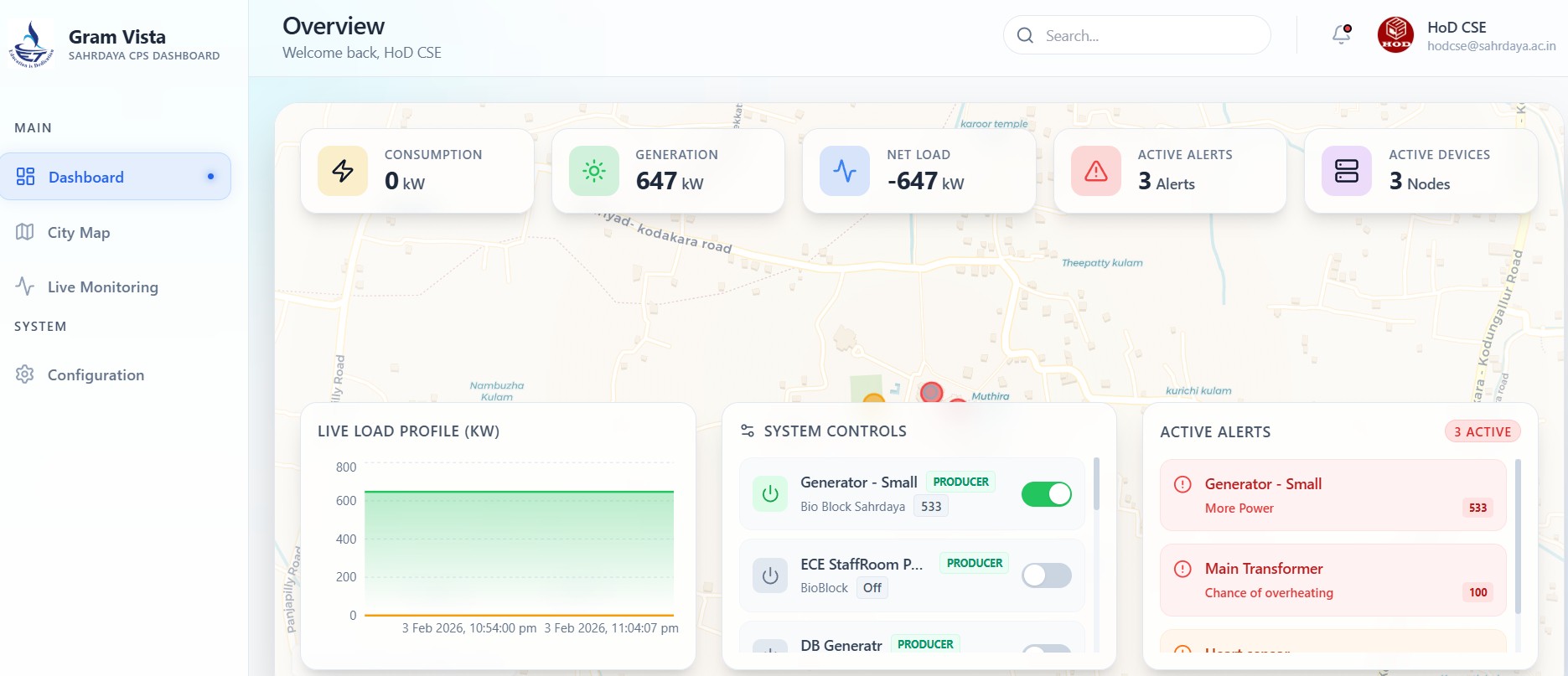Click the Search input field

pos(1148,36)
